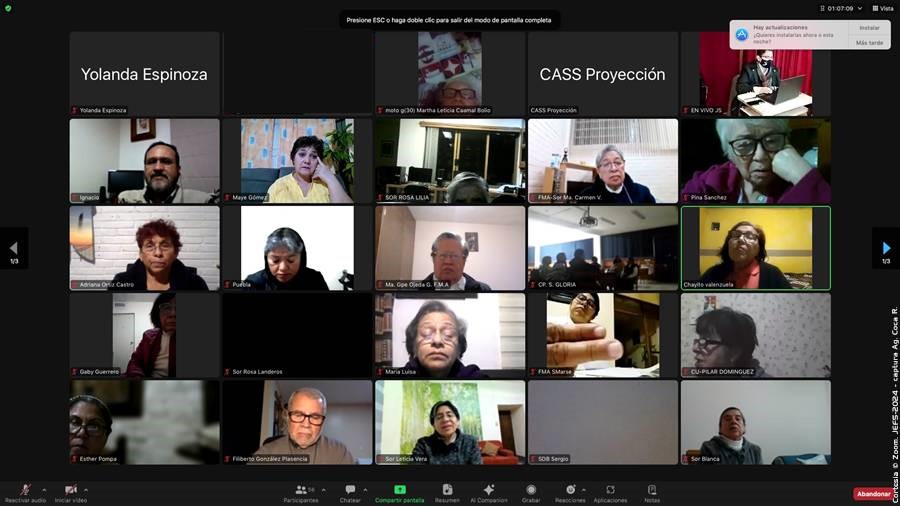The image size is (900, 506).
Task: Select María Luisa's video tile
Action: click(x=450, y=335)
